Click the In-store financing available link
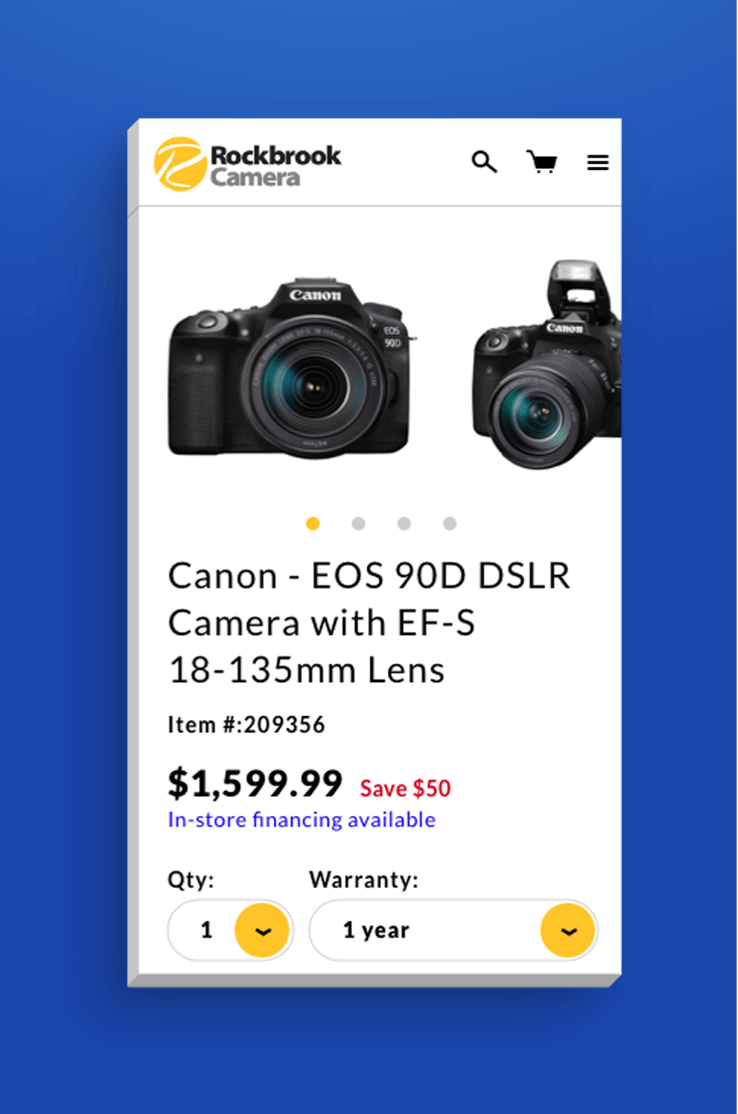 click(301, 819)
